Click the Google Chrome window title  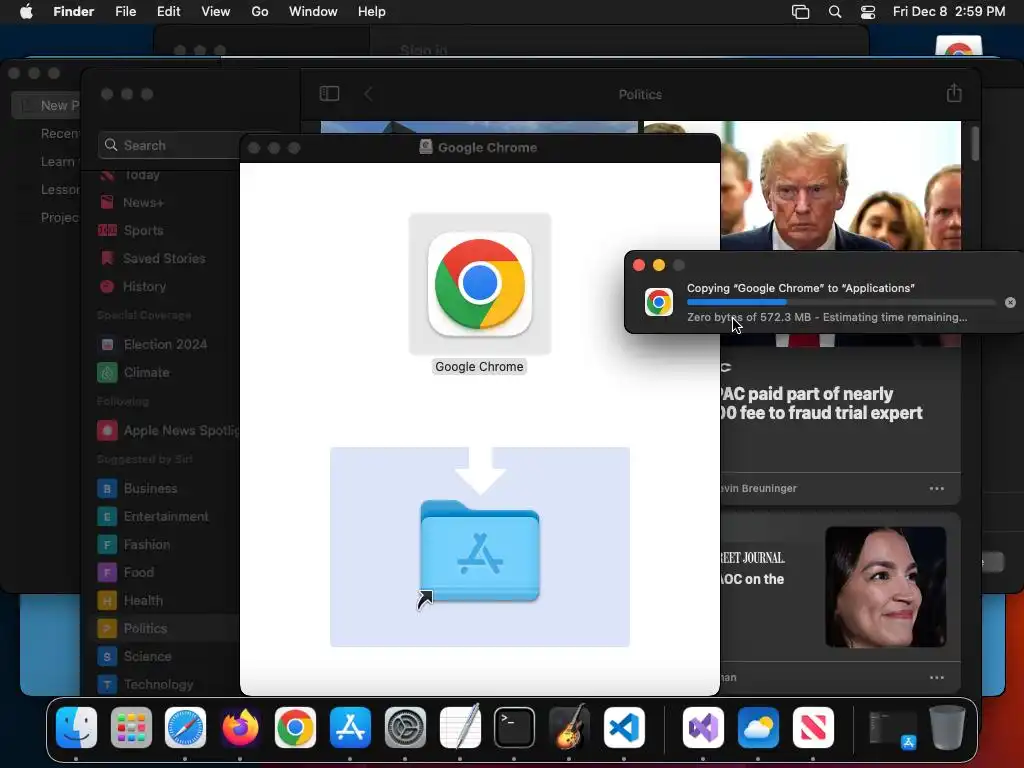[x=487, y=148]
